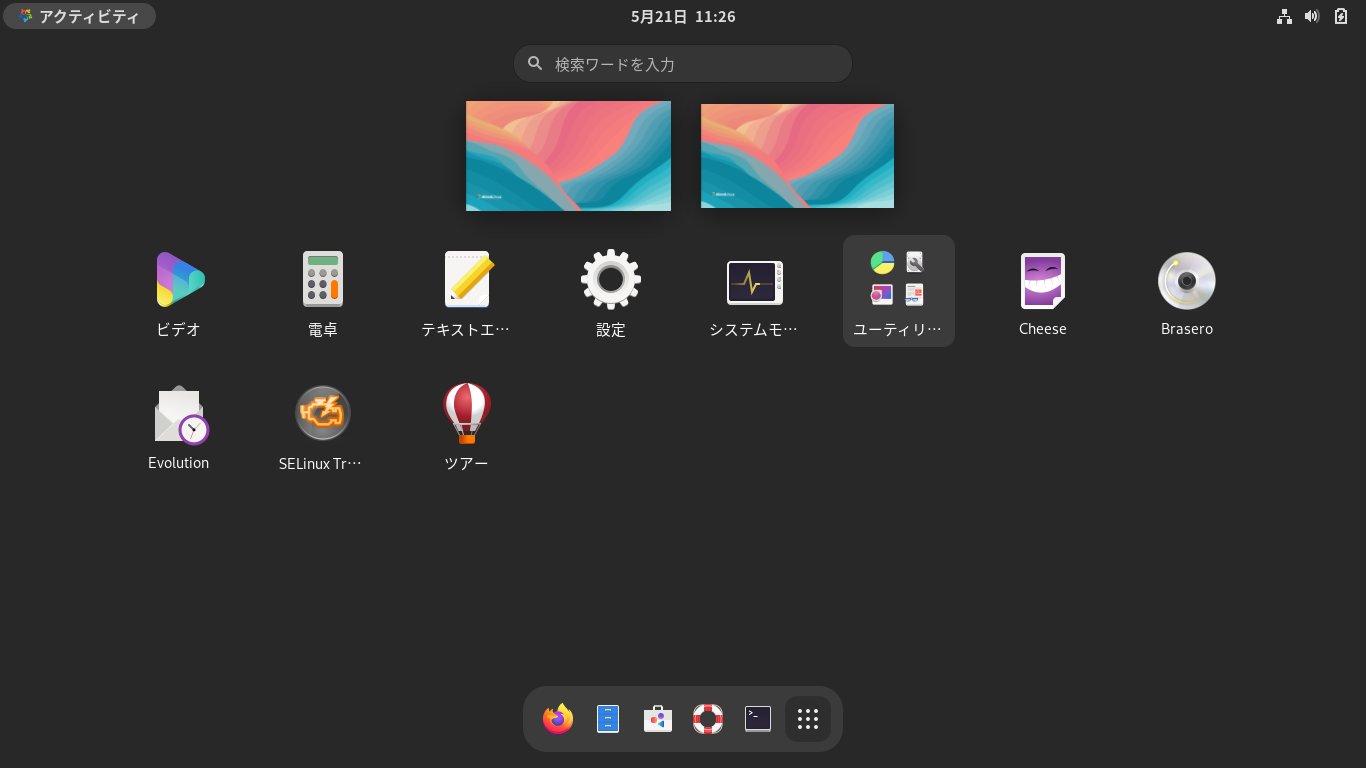1366x768 pixels.
Task: Focus the 検索ワードを入力 search field
Action: tap(683, 63)
